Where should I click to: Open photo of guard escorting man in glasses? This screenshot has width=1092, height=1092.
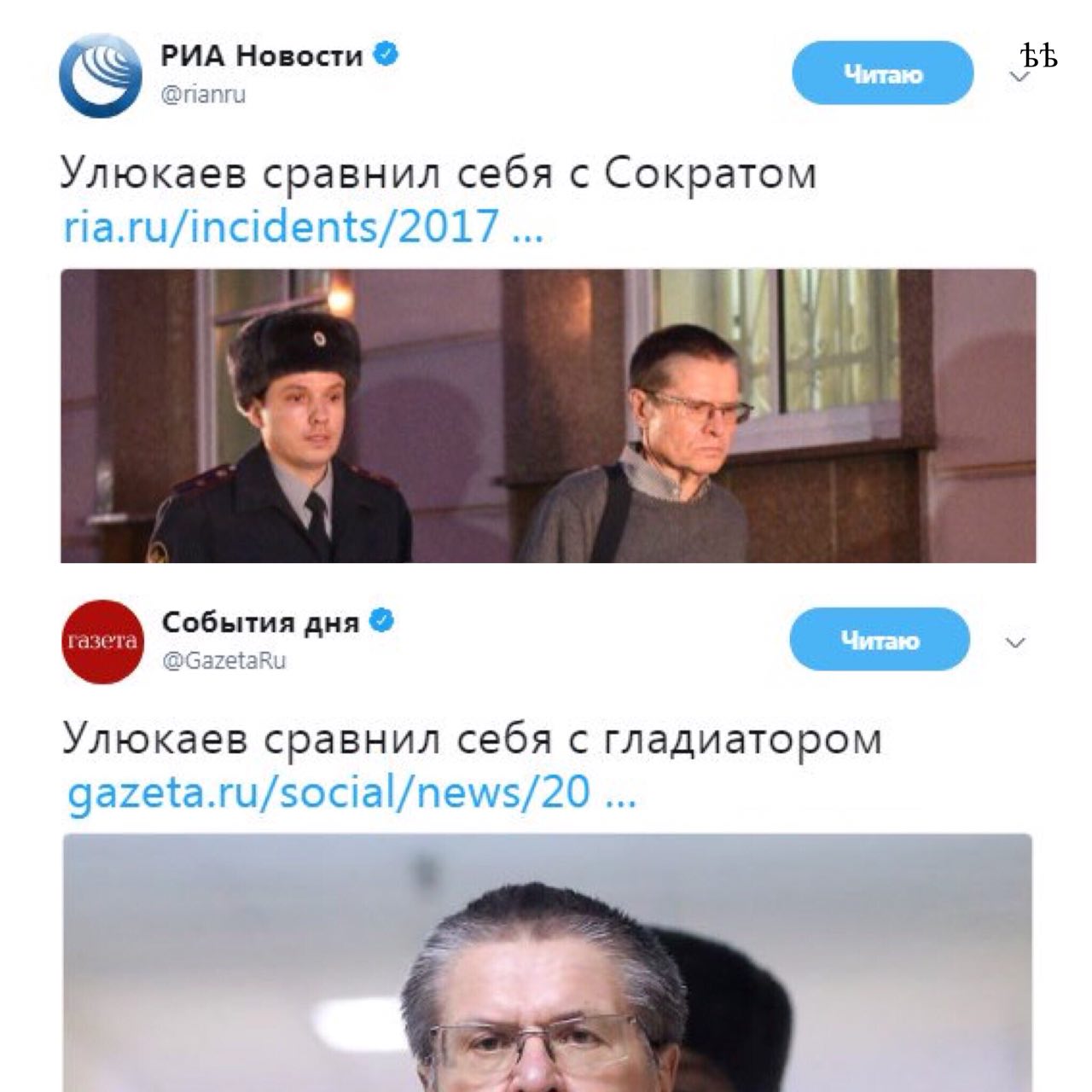click(548, 415)
